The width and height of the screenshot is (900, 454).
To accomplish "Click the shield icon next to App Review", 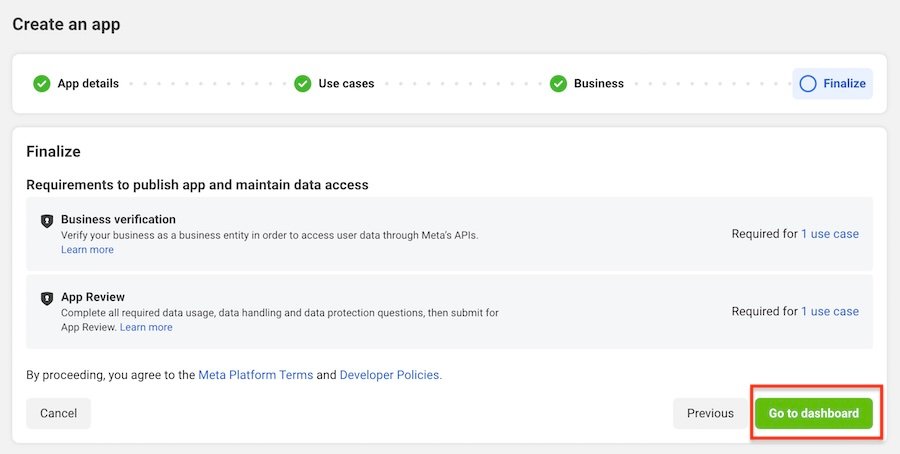I will (46, 298).
